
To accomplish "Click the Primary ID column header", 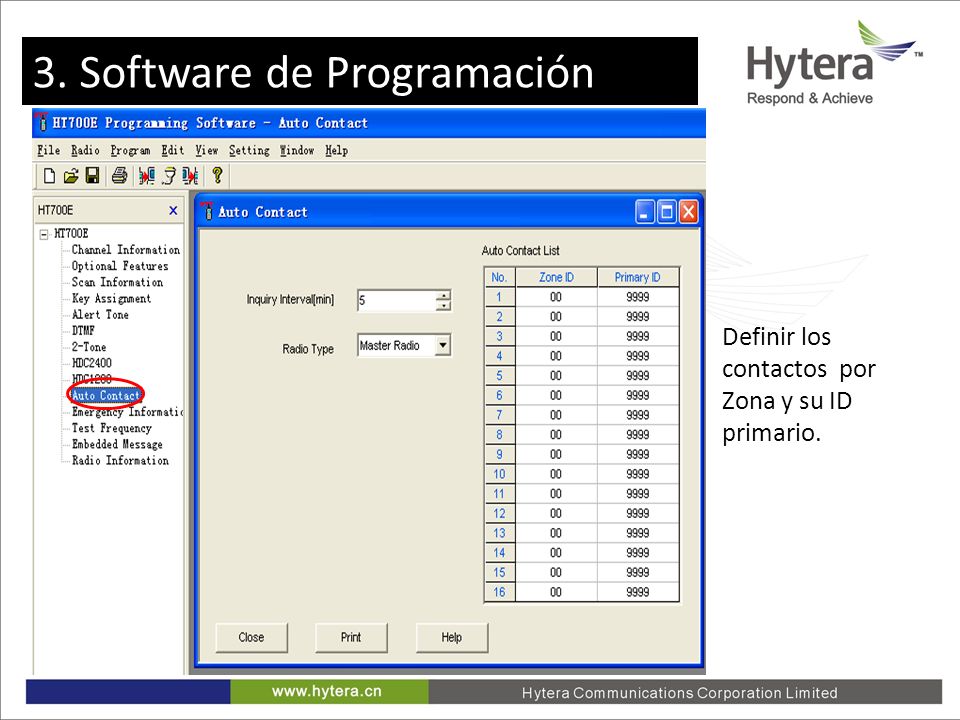I will [x=637, y=277].
